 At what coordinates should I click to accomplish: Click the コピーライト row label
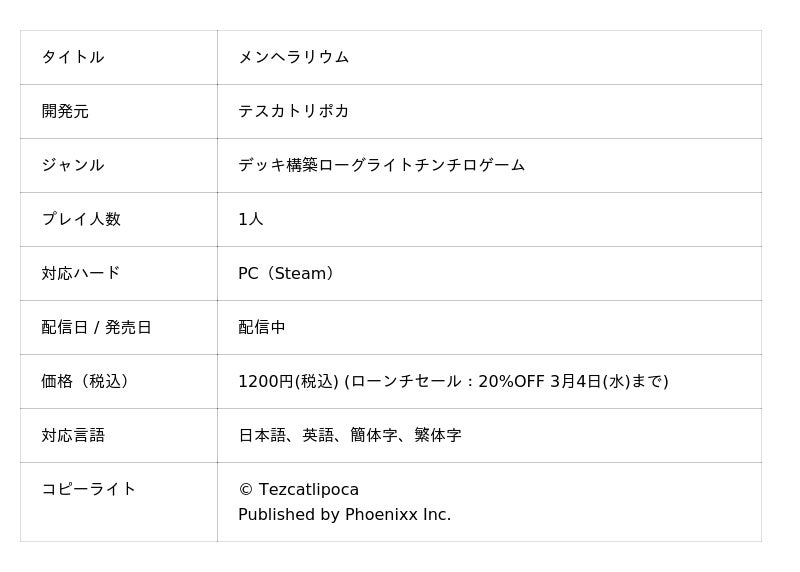click(88, 489)
